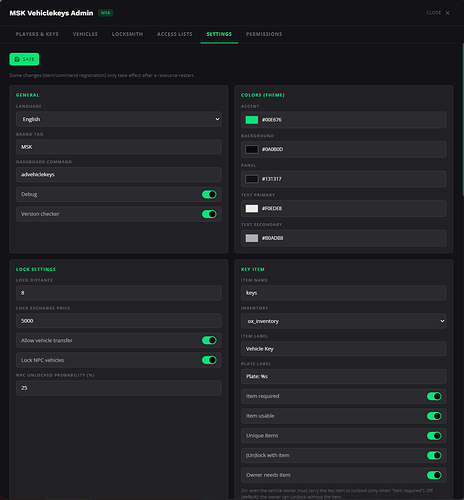Viewport: 464px width, 500px height.
Task: Click the Lock Distance input field
Action: click(119, 293)
